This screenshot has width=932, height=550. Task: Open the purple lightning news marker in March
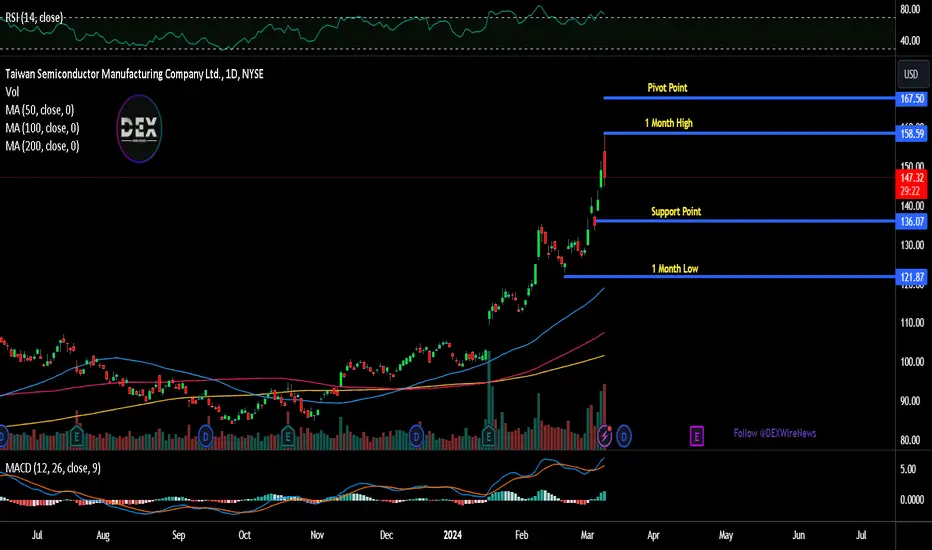(604, 436)
